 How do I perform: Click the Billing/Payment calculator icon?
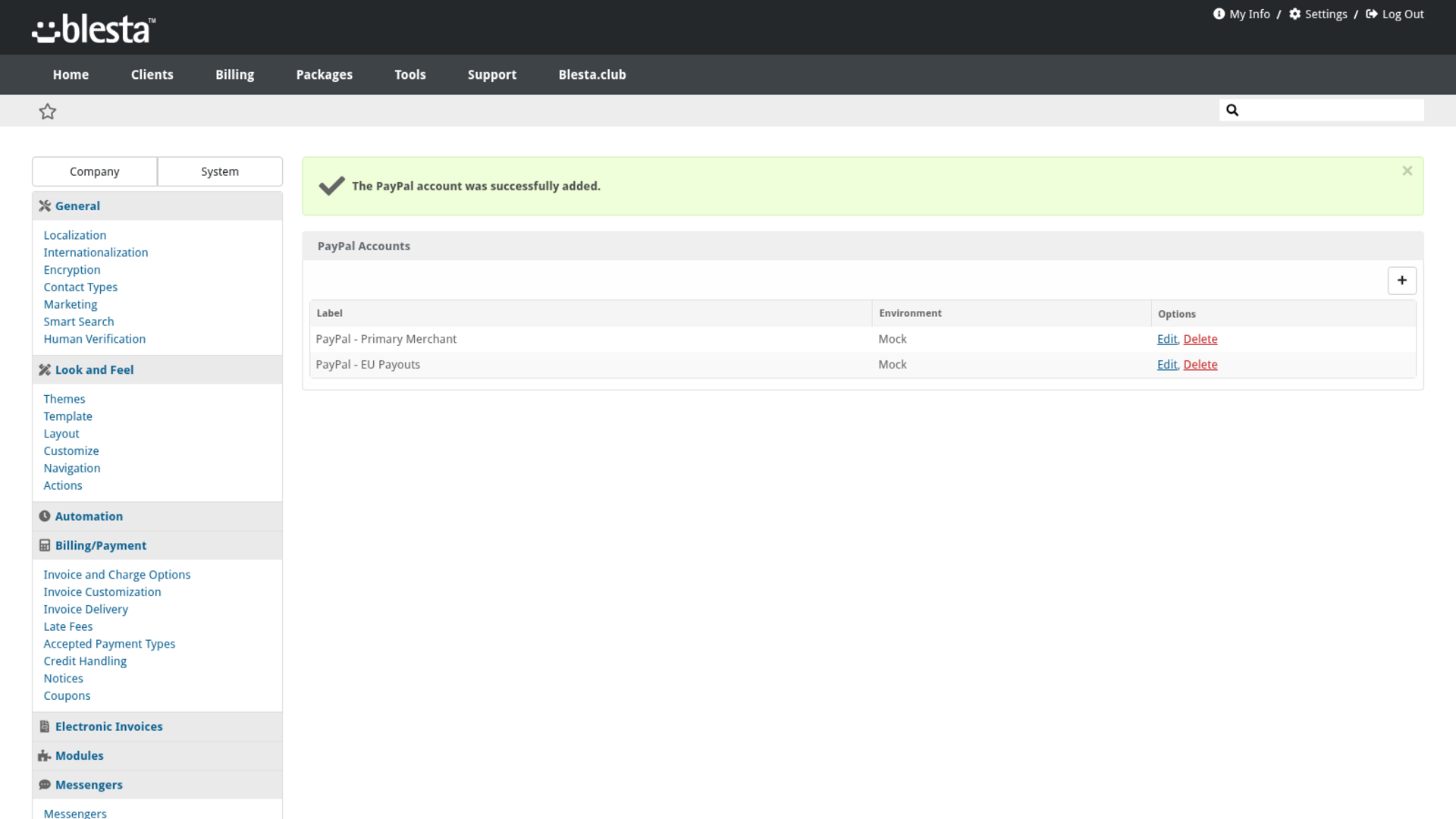45,546
